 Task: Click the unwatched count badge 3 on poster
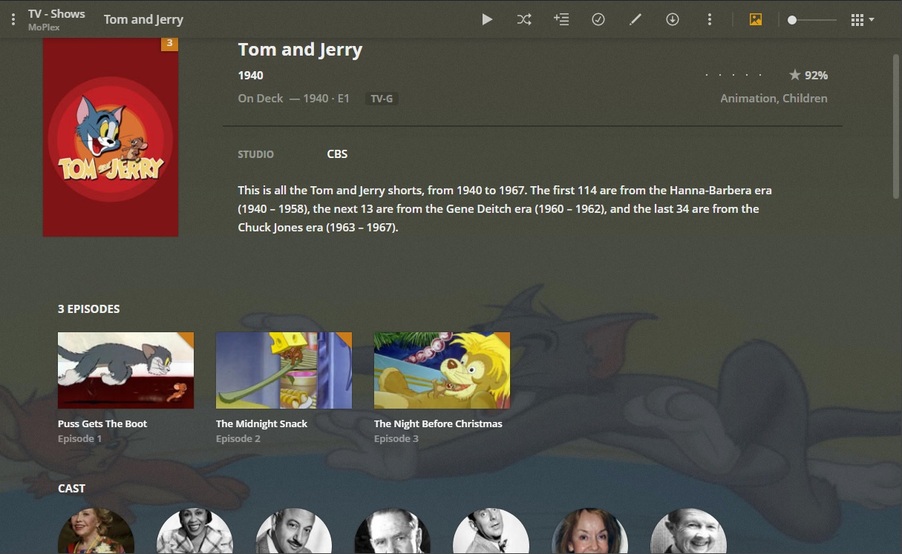coord(169,44)
